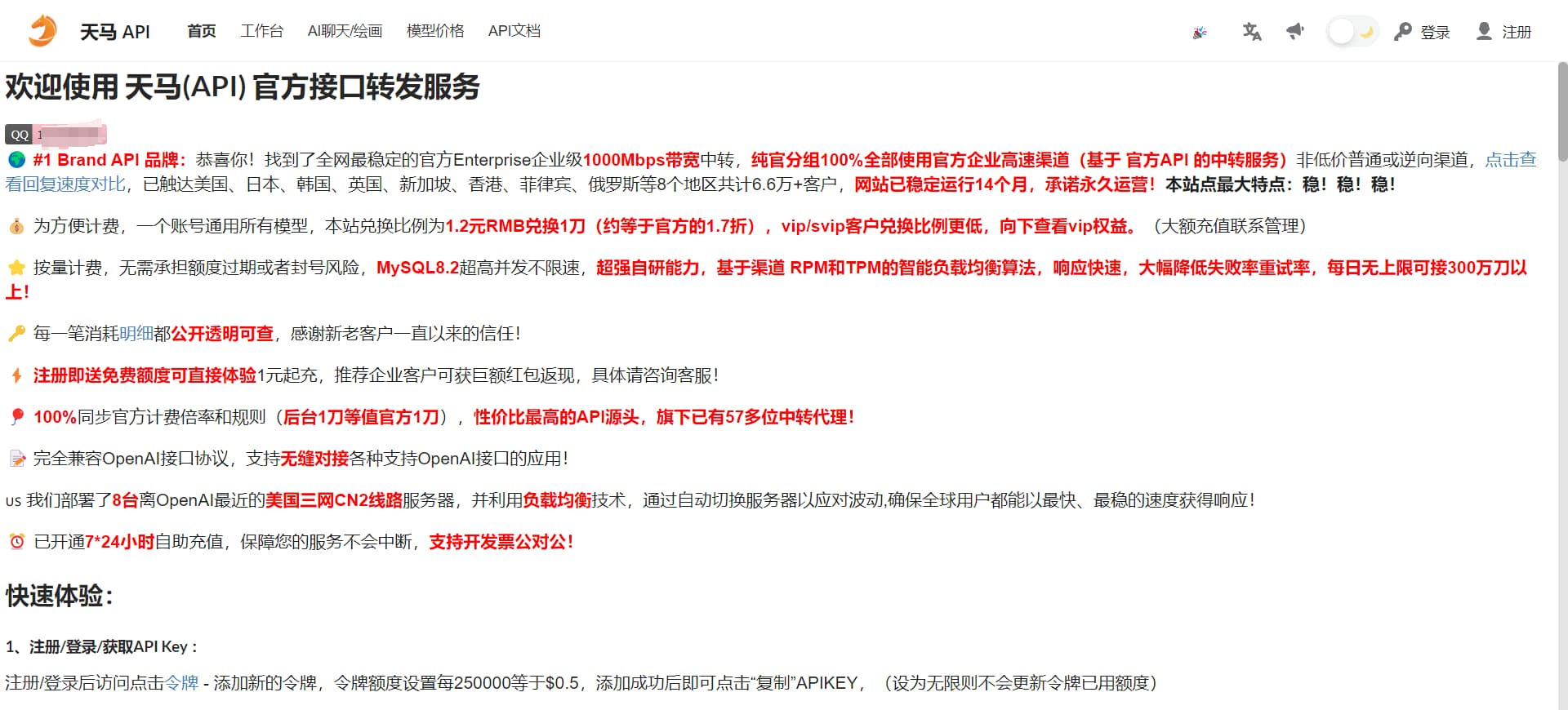Image resolution: width=1568 pixels, height=710 pixels.
Task: Follow the 令牌 token link
Action: (181, 683)
